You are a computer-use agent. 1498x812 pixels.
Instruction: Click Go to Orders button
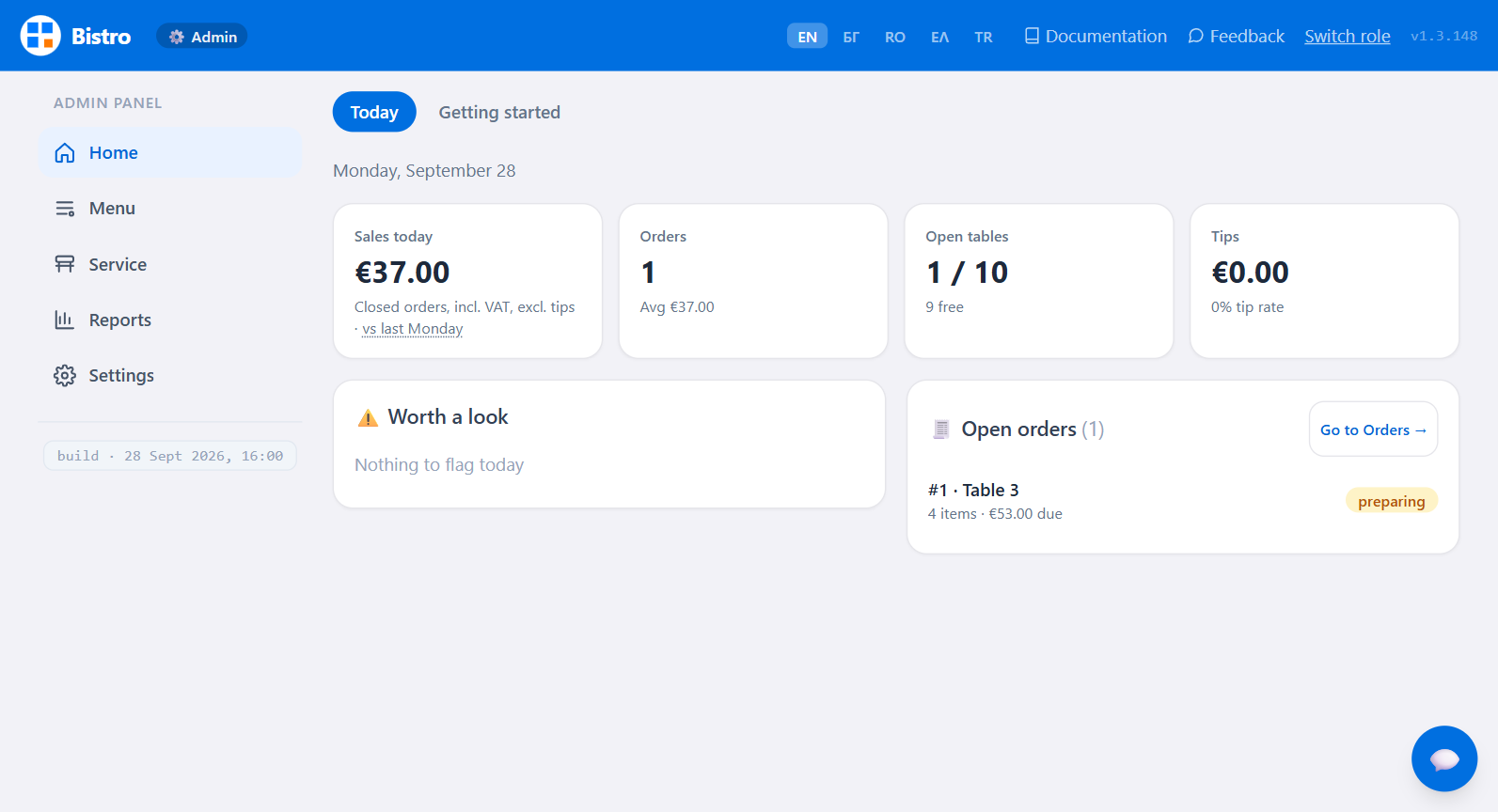[x=1373, y=429]
